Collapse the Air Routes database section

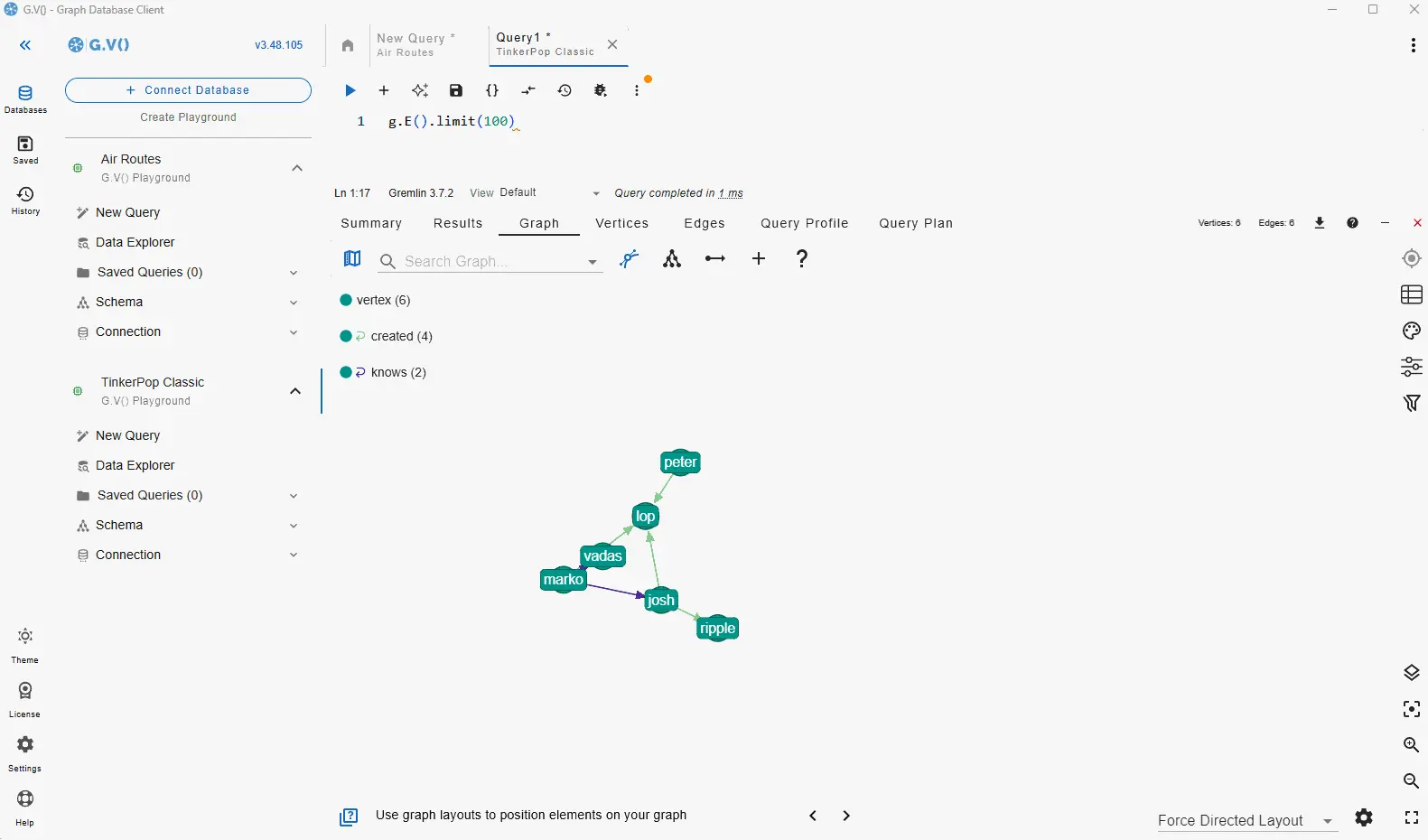pyautogui.click(x=297, y=168)
